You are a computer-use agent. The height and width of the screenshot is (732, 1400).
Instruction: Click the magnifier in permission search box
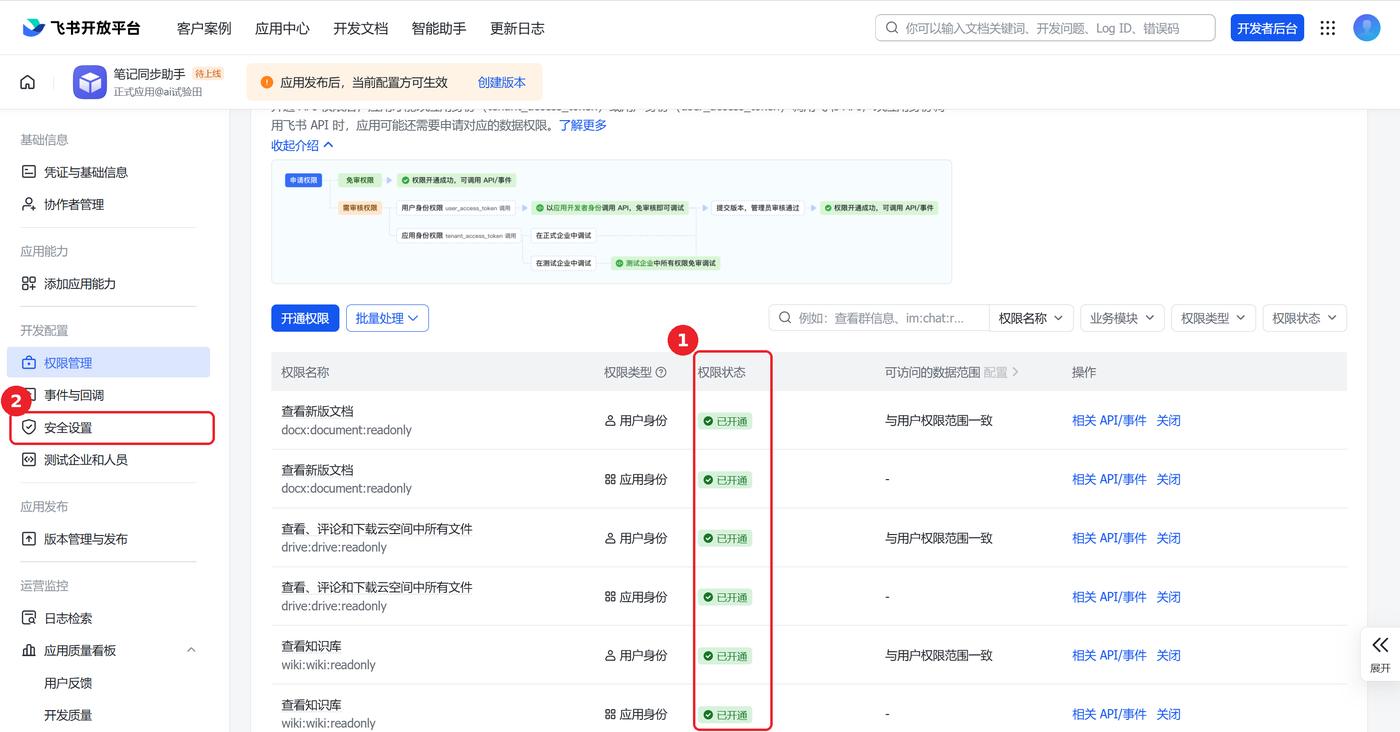tap(785, 318)
